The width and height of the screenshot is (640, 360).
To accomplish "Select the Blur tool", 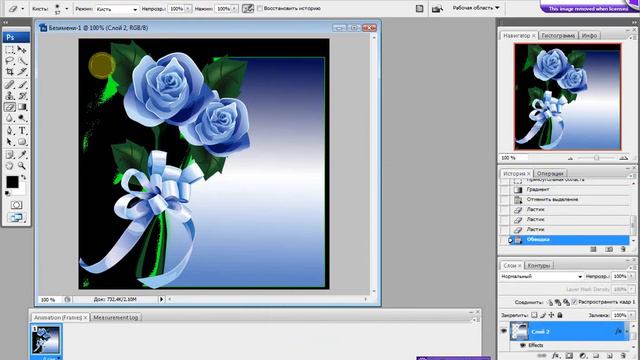I will [10, 118].
